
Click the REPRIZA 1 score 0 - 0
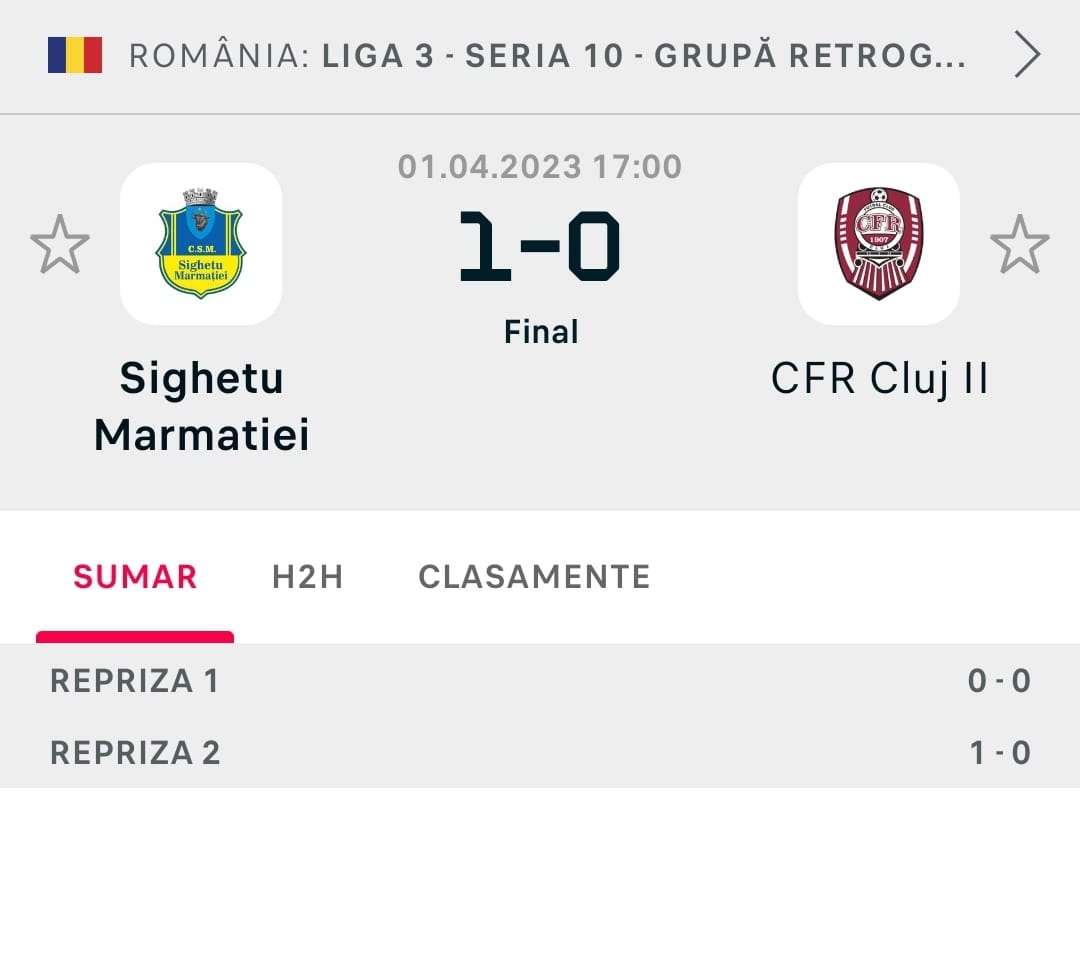(998, 681)
